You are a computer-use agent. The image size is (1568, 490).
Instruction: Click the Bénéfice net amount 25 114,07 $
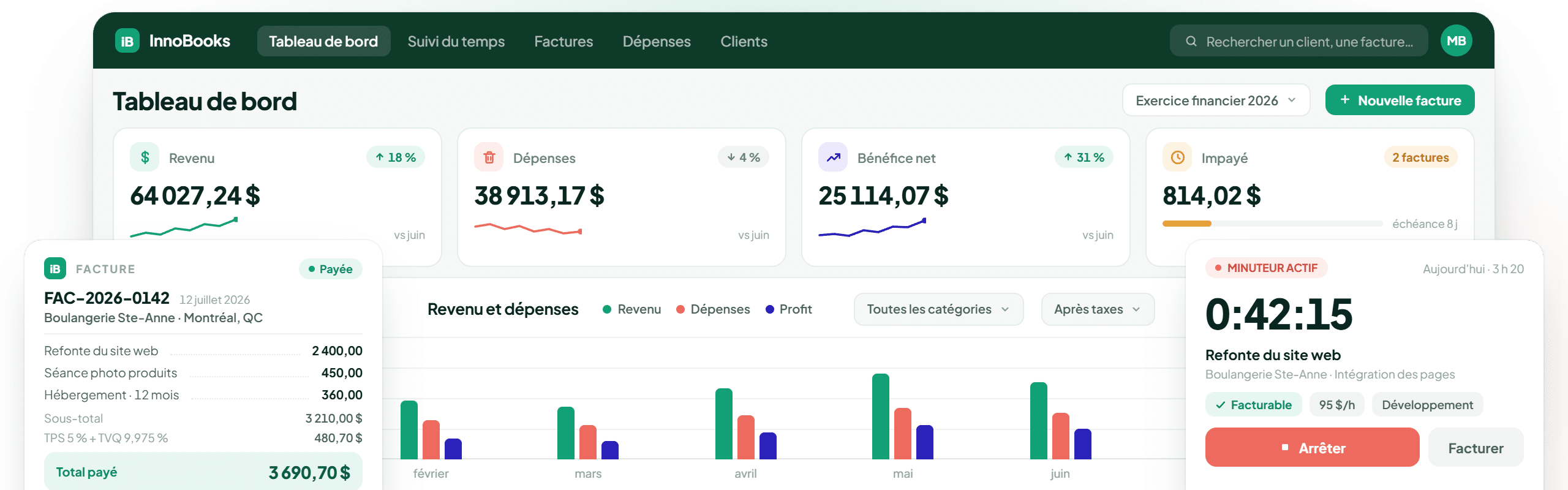883,196
